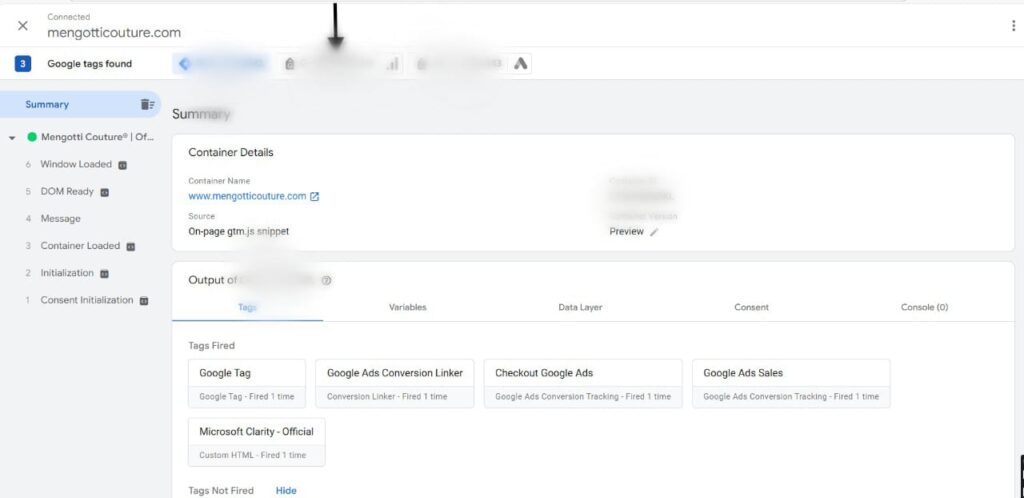Viewport: 1024px width, 498px height.
Task: Collapse the Mengotti Couture page event tree
Action: (x=12, y=138)
